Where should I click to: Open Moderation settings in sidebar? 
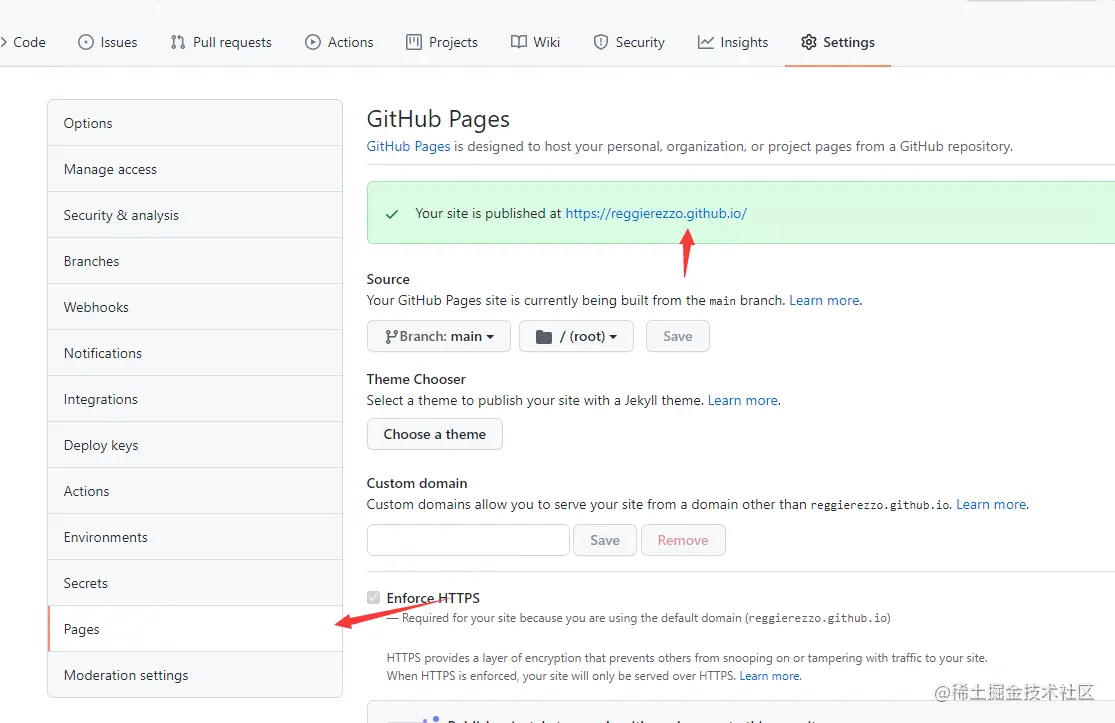click(x=195, y=675)
